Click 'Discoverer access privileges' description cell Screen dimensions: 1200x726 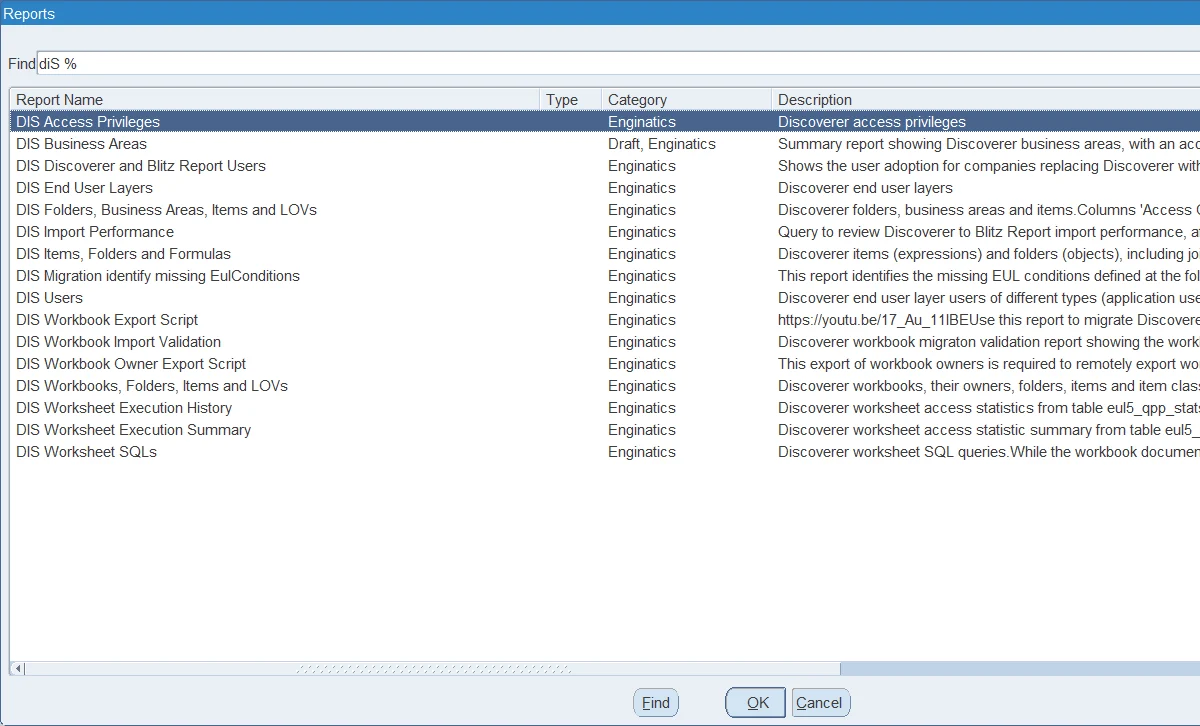pyautogui.click(x=872, y=122)
